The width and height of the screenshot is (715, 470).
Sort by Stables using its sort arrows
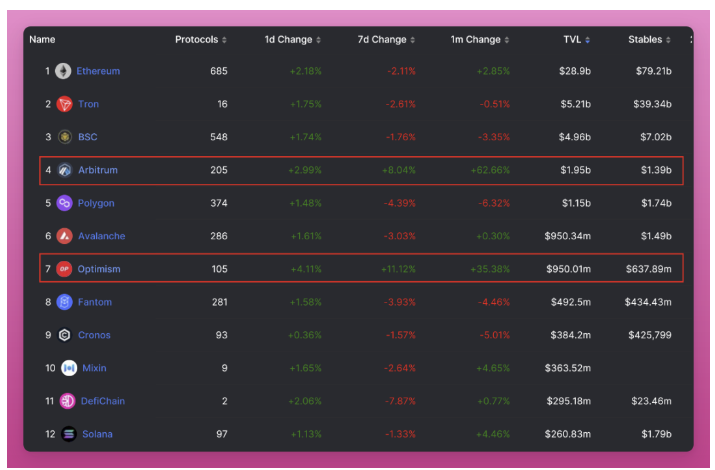pyautogui.click(x=668, y=40)
